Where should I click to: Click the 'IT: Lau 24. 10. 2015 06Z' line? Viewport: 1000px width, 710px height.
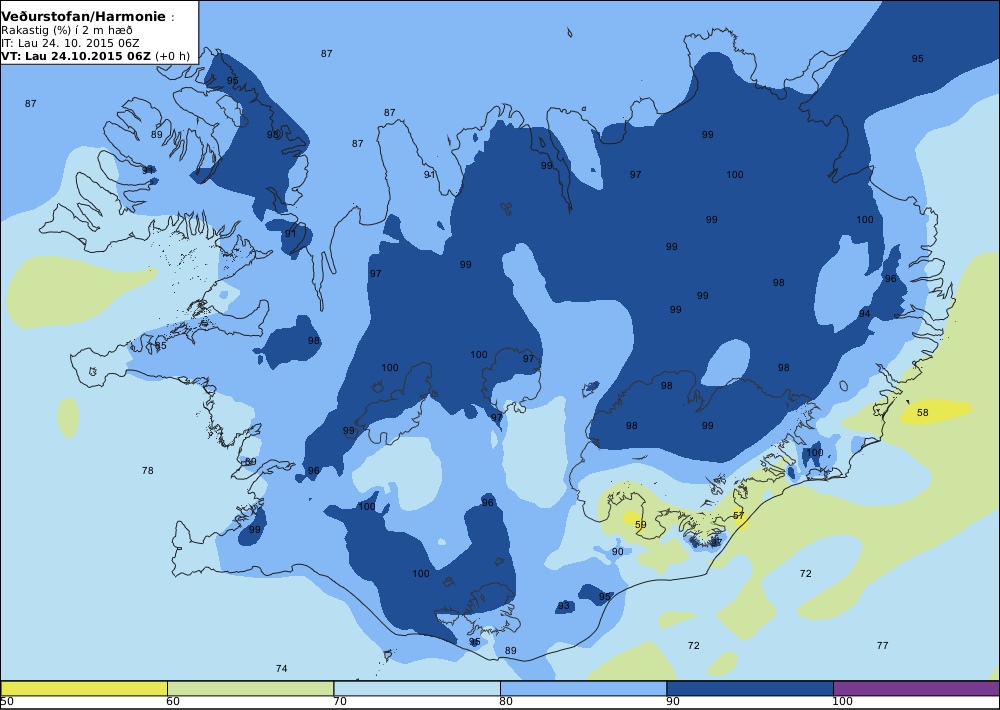pos(70,43)
